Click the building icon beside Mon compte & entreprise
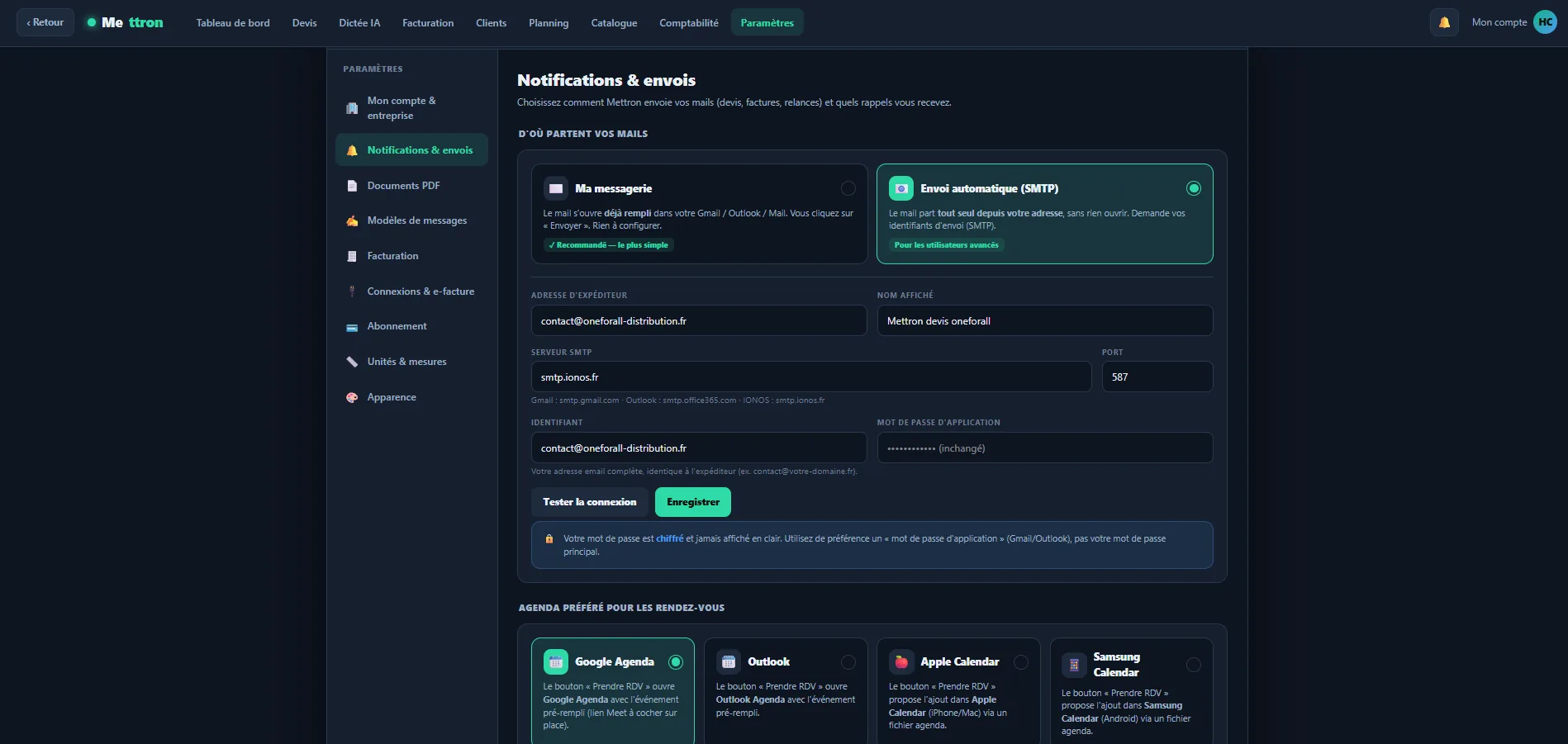Image resolution: width=1568 pixels, height=744 pixels. click(352, 108)
